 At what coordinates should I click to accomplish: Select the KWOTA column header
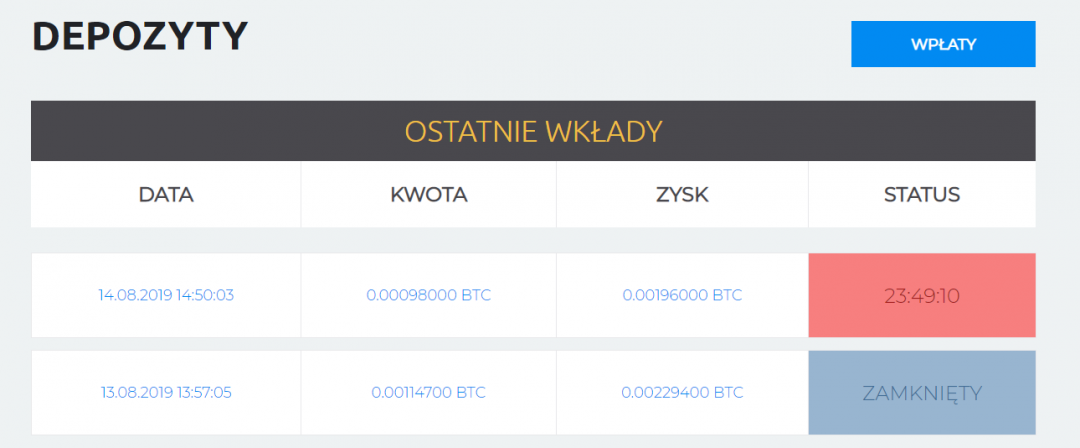click(428, 195)
